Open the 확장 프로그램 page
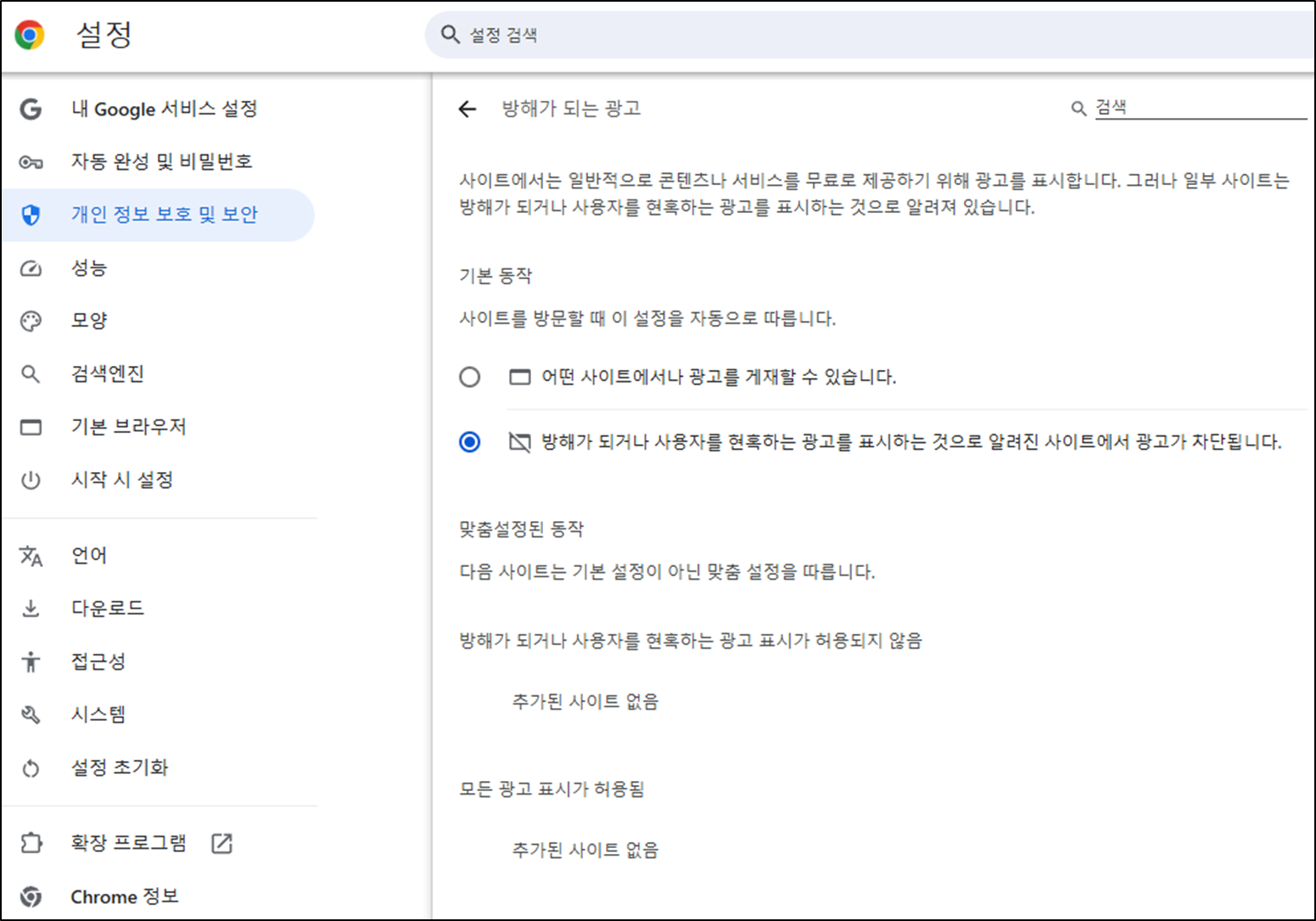This screenshot has width=1316, height=921. tap(129, 843)
